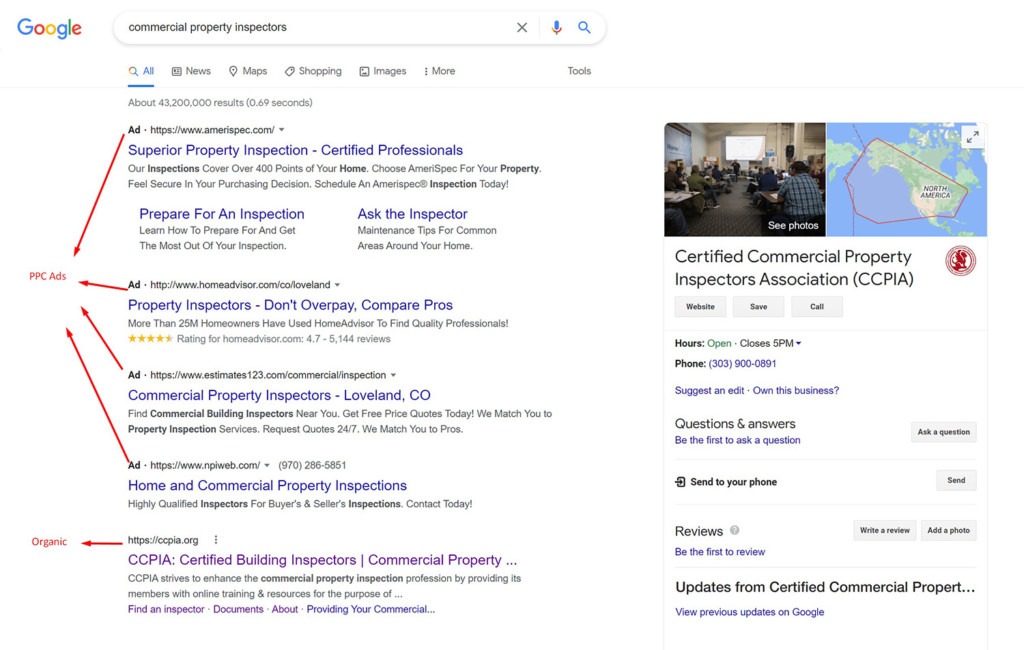Open three-dot menu beside ccpia.org result
The height and width of the screenshot is (650, 1024).
coord(216,540)
